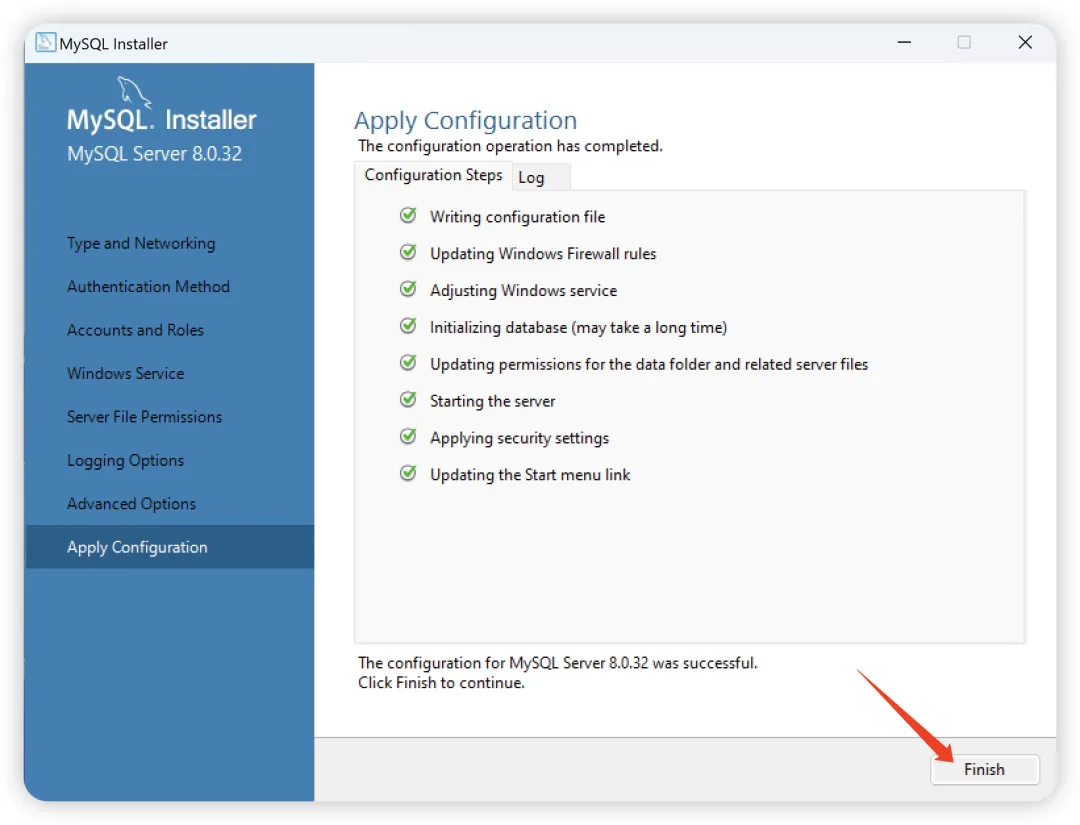Screen dimensions: 1080x825
Task: Close the MySQL Installer window
Action: [x=1025, y=42]
